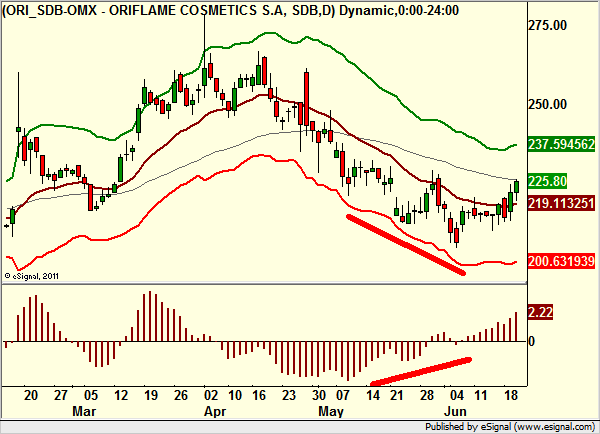The height and width of the screenshot is (434, 600).
Task: Select the Mar month label on the time axis
Action: tap(84, 411)
